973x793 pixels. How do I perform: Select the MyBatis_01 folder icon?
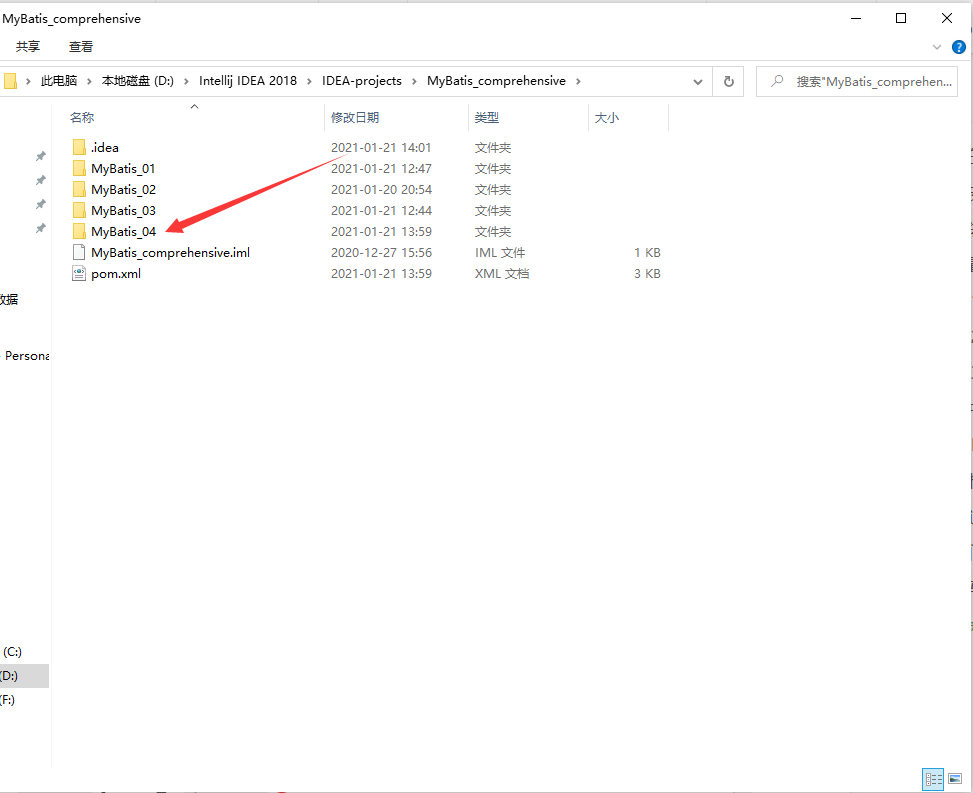[x=79, y=169]
